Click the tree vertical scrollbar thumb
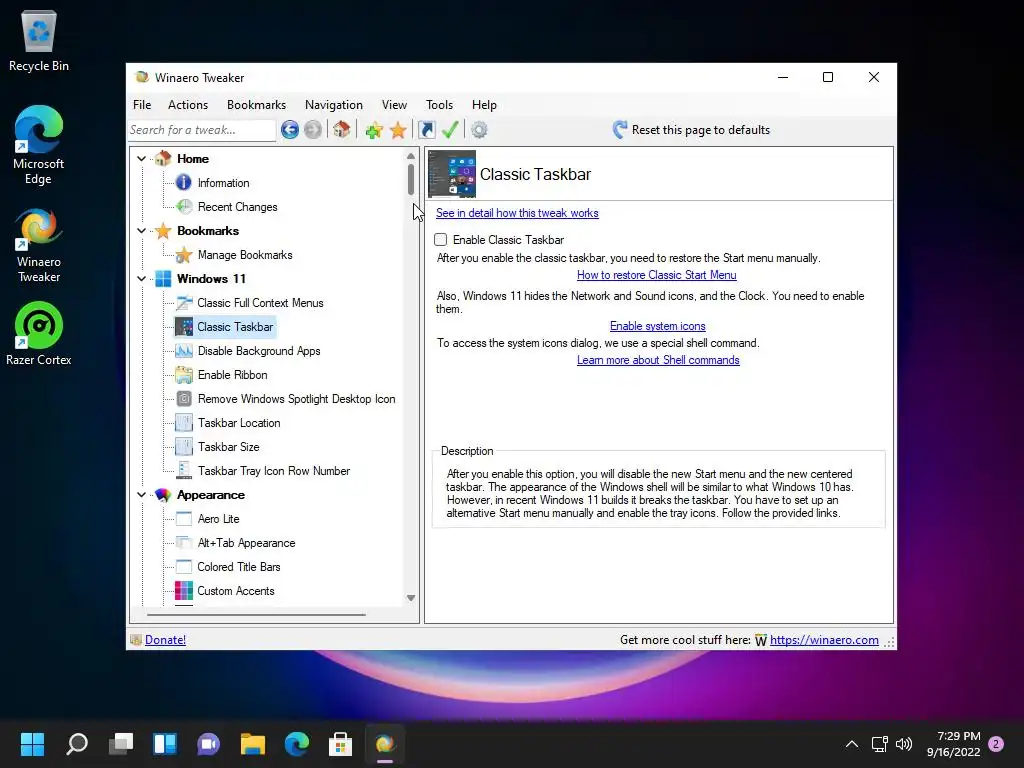1024x768 pixels. pos(411,179)
